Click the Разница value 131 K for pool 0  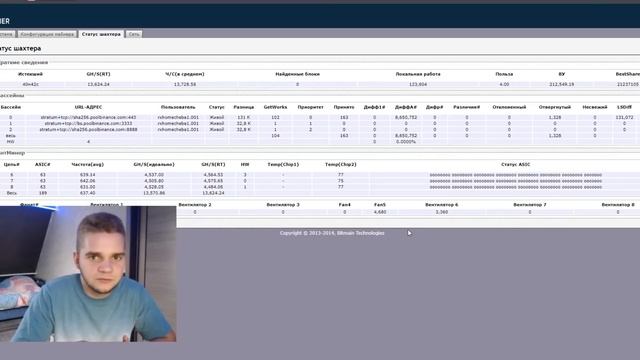coord(244,117)
